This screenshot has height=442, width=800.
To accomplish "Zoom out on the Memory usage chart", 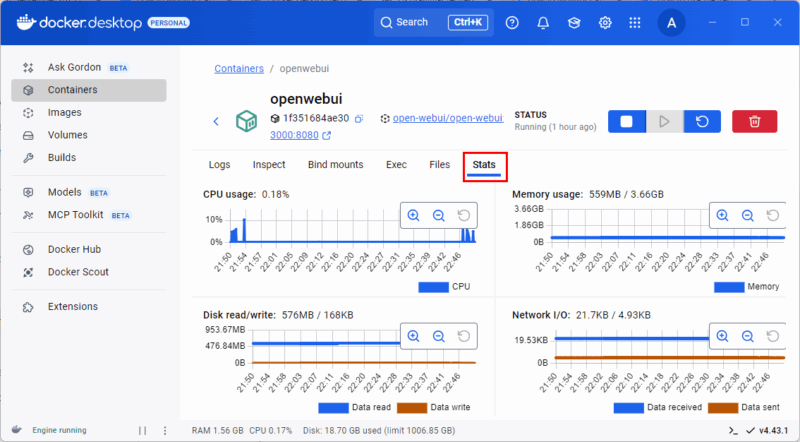I will [x=747, y=215].
